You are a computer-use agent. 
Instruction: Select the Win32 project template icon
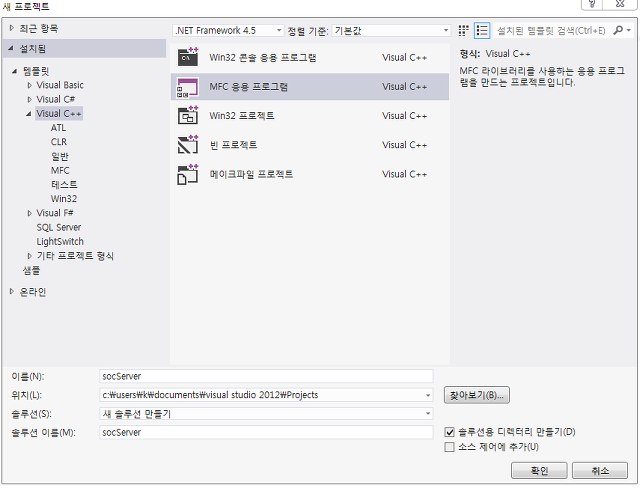188,116
